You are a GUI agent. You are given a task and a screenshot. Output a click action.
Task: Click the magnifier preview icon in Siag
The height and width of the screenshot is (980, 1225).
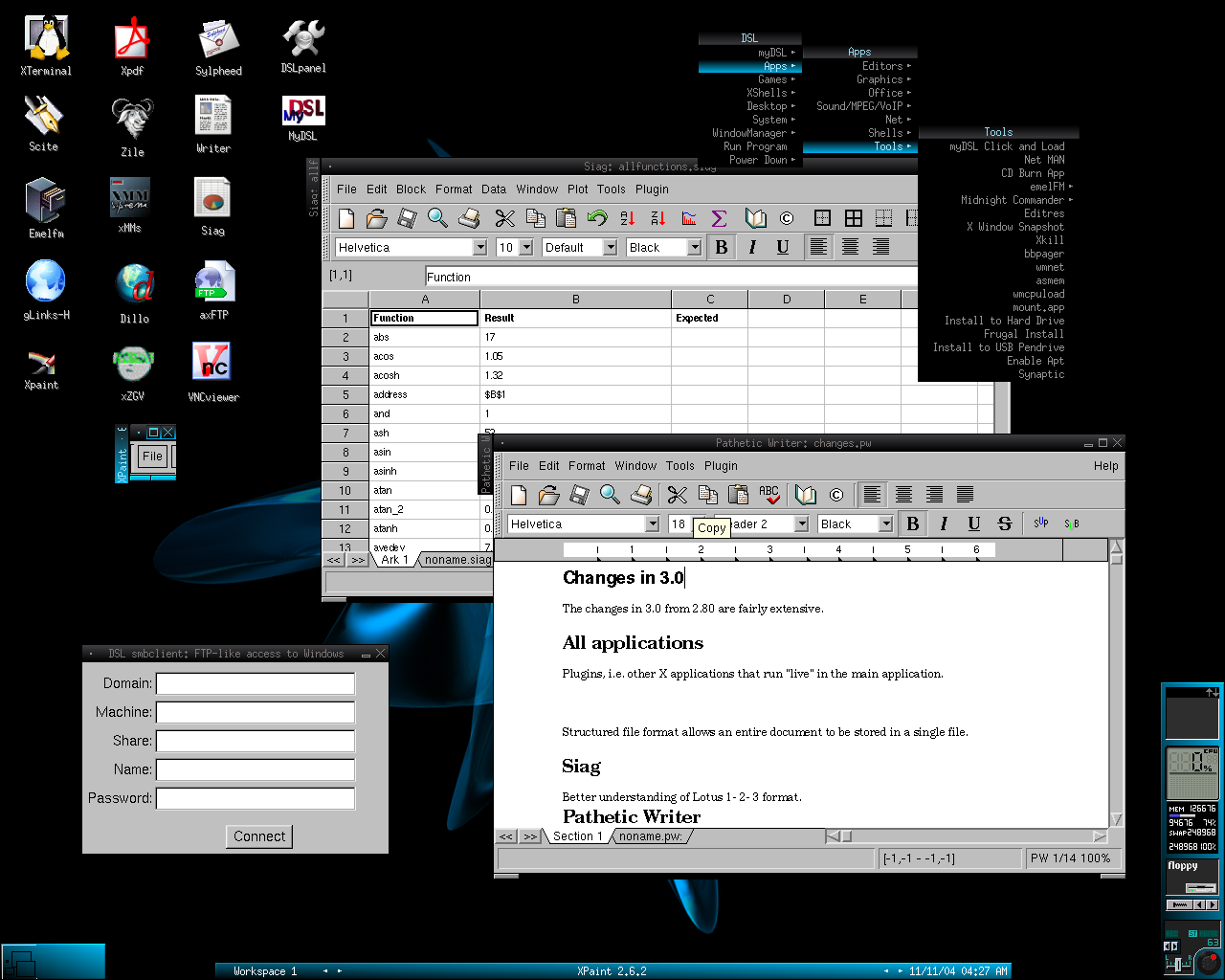point(437,218)
